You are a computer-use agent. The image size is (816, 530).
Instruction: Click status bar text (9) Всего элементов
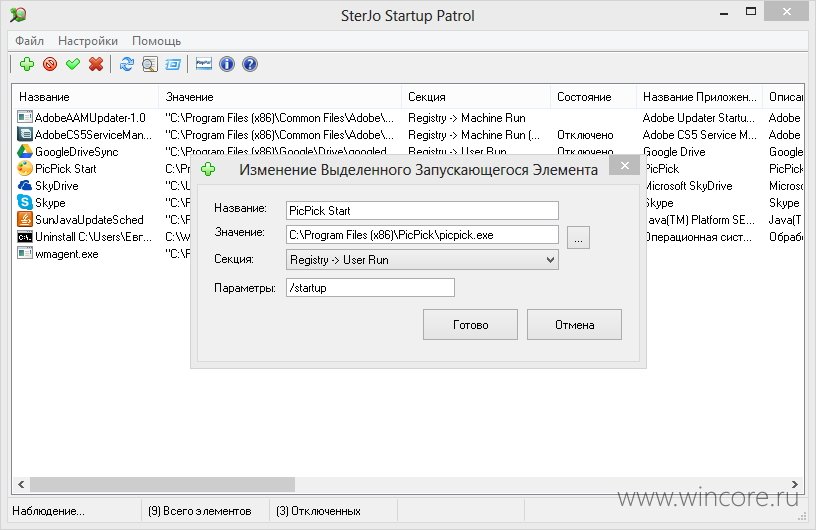click(199, 511)
